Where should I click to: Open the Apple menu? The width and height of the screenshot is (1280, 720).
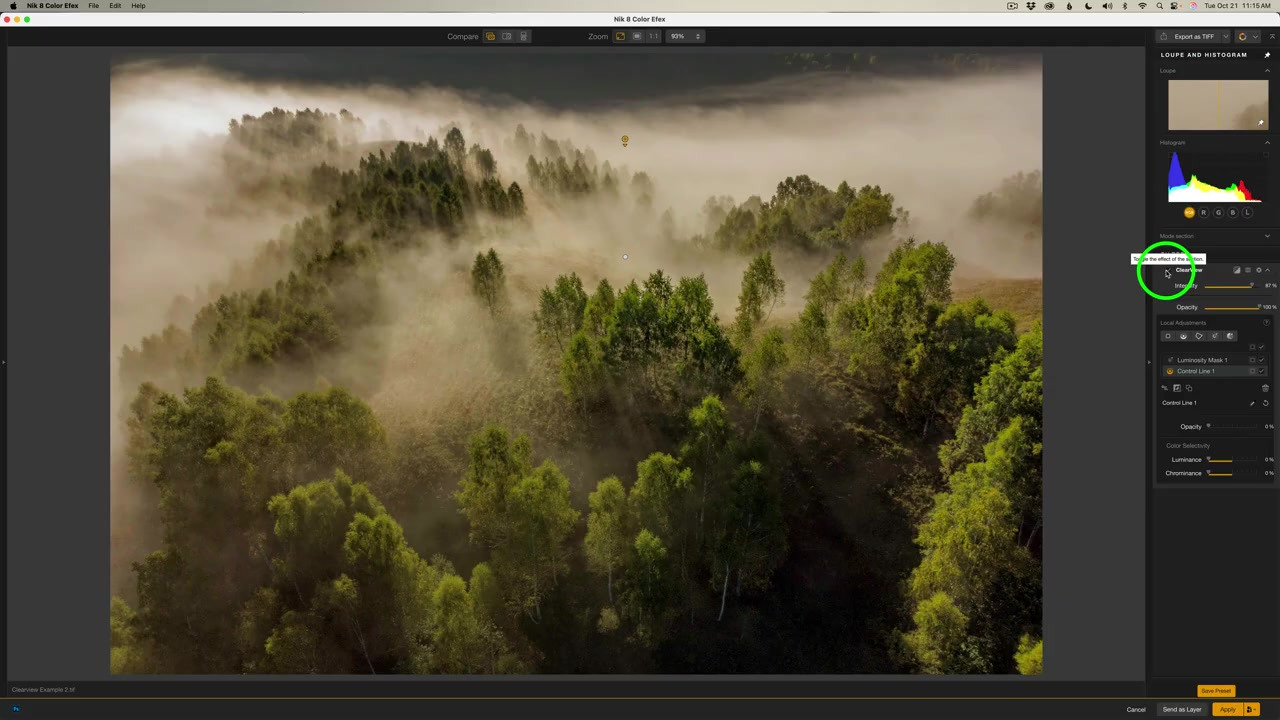tap(13, 6)
